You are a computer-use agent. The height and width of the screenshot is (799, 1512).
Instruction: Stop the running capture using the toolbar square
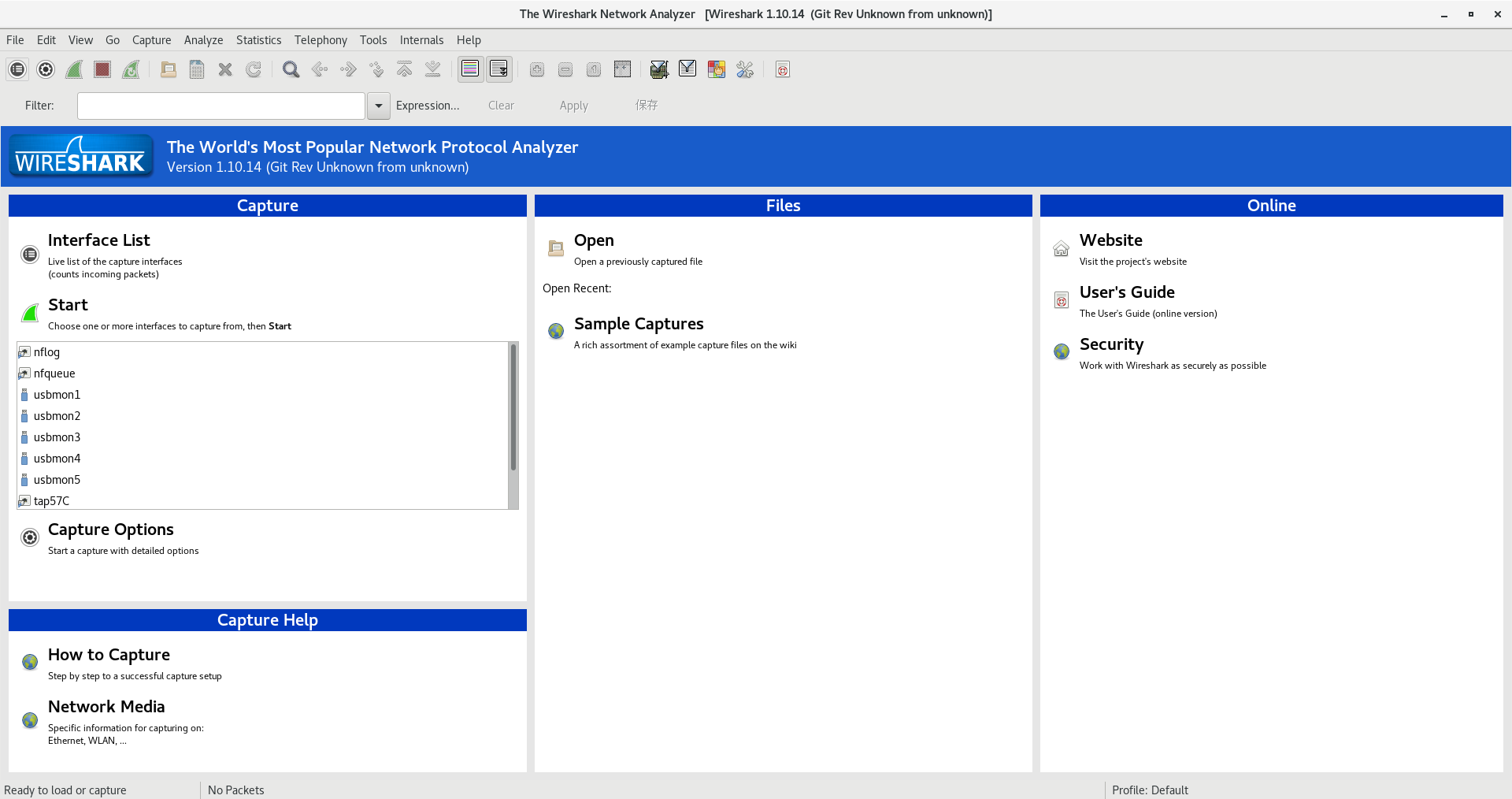tap(102, 69)
